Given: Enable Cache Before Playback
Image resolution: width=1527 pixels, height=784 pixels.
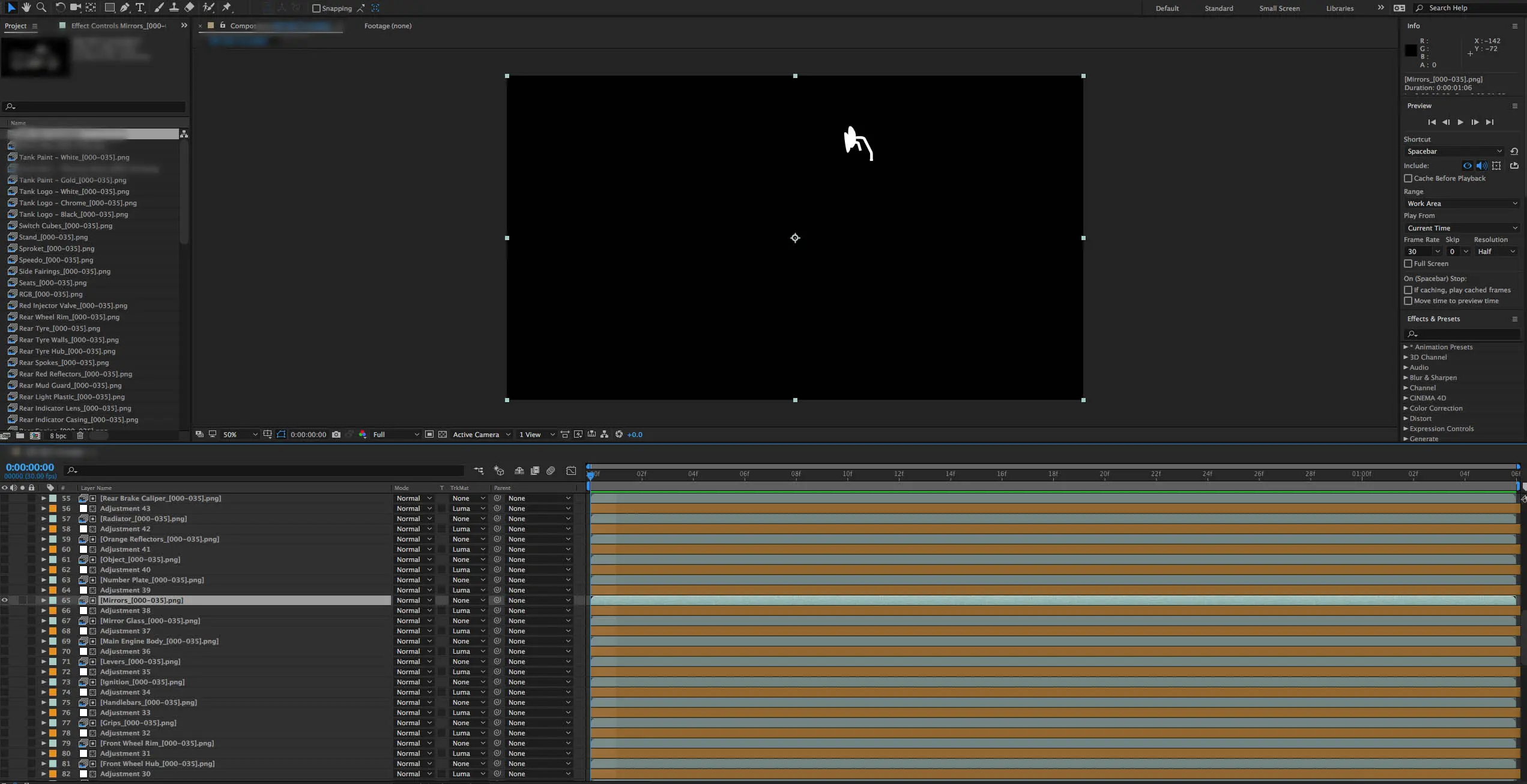Looking at the screenshot, I should tap(1408, 178).
